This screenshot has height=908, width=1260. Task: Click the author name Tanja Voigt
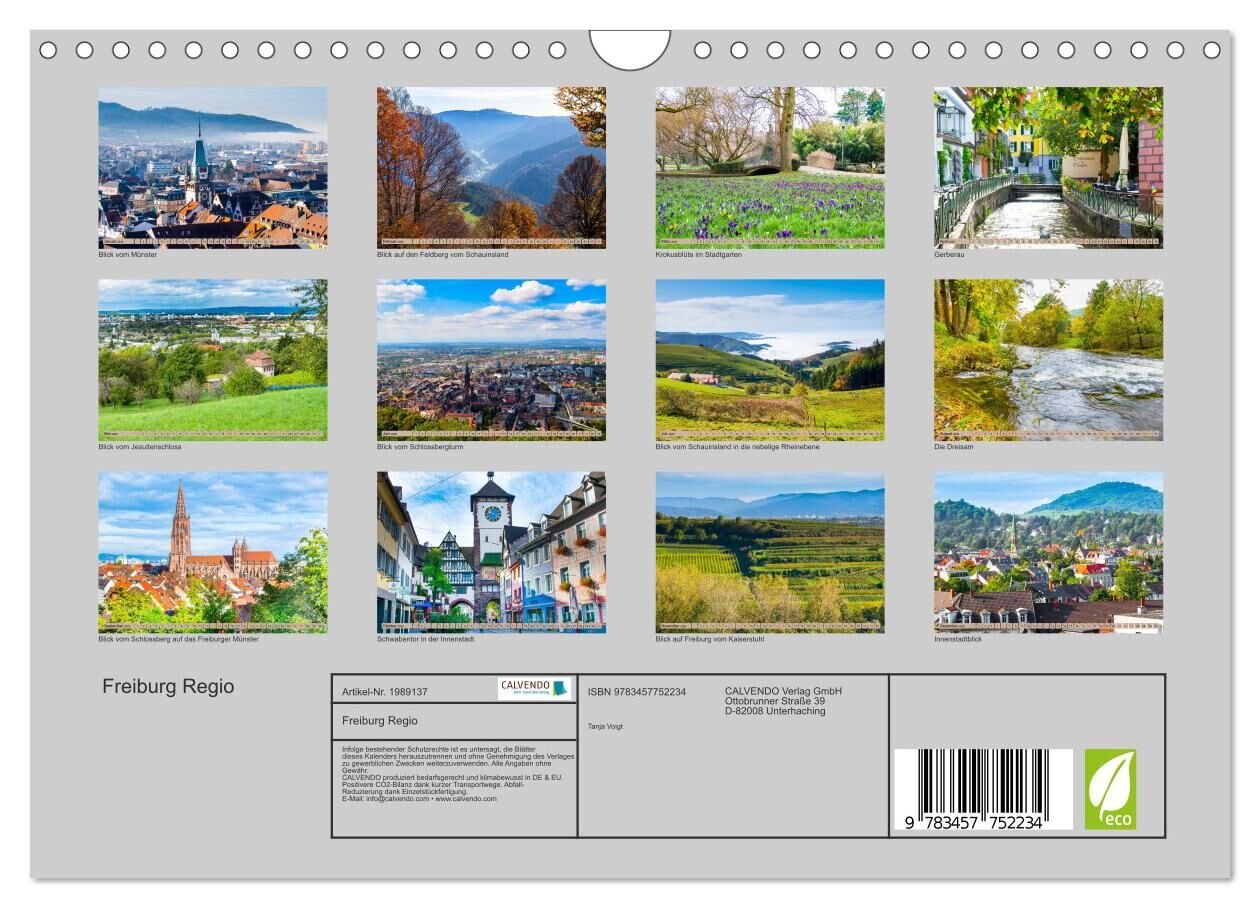[x=605, y=726]
